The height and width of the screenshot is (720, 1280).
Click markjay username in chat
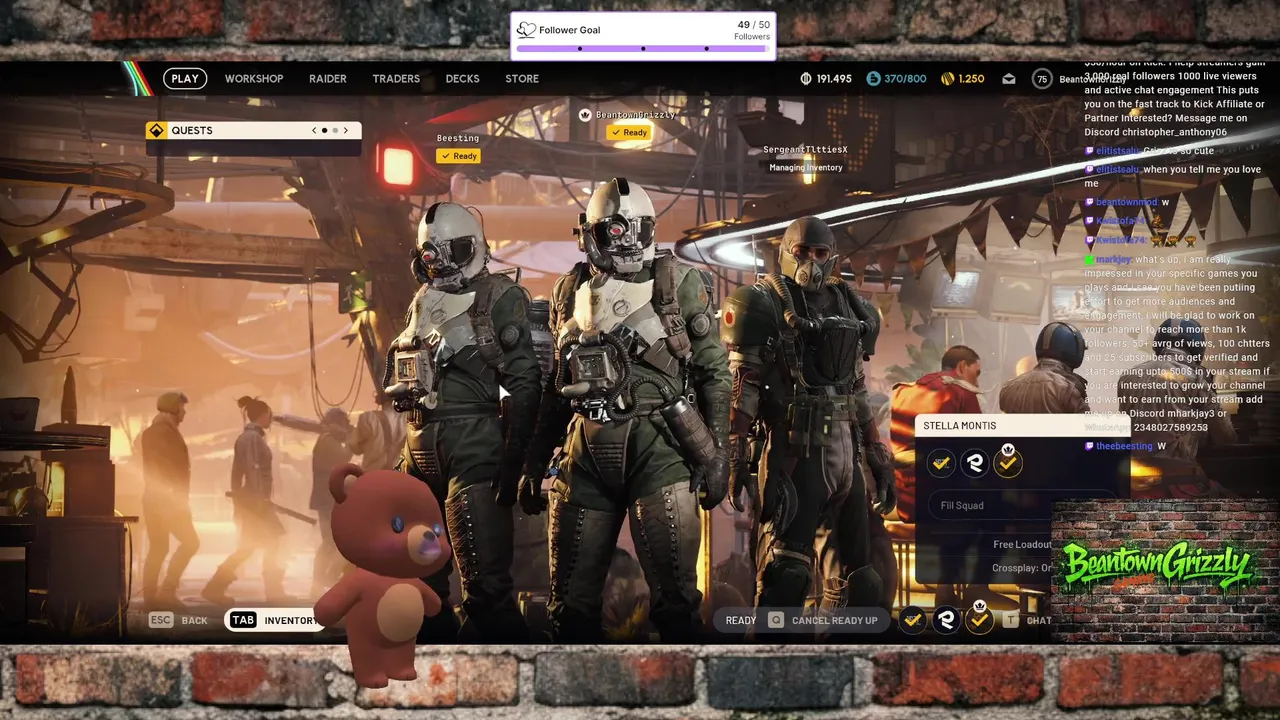click(x=1113, y=259)
